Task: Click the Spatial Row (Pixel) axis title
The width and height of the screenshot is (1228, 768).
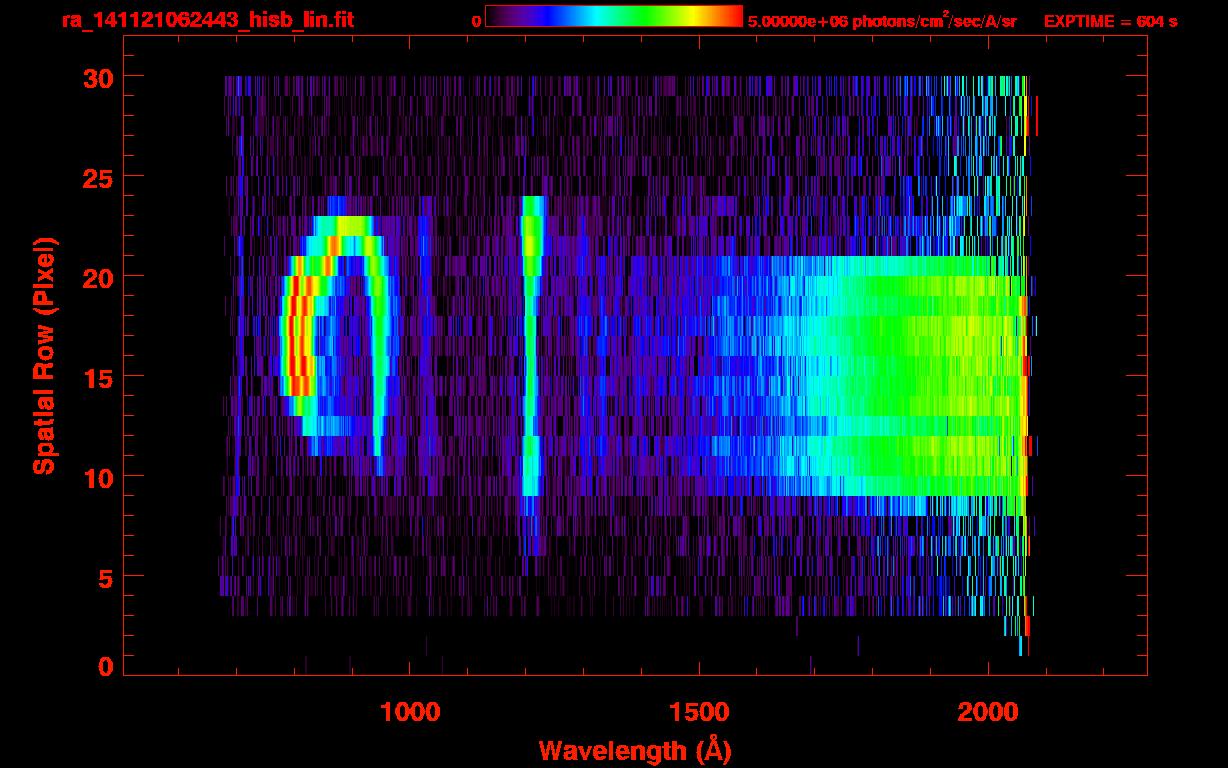Action: coord(44,356)
